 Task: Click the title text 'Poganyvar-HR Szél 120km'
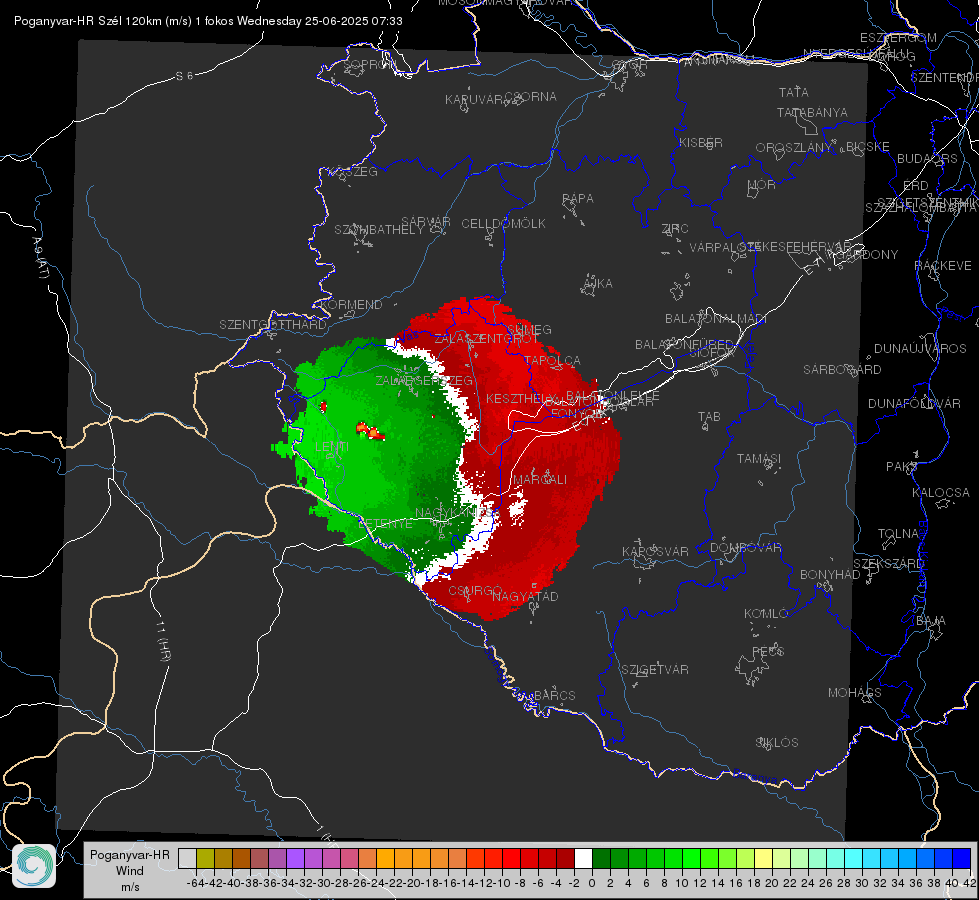[102, 21]
